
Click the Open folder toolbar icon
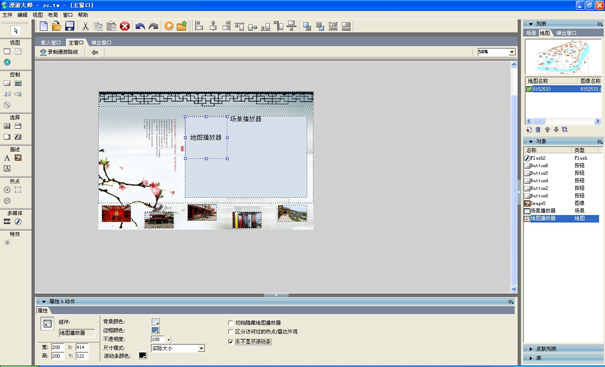[56, 26]
